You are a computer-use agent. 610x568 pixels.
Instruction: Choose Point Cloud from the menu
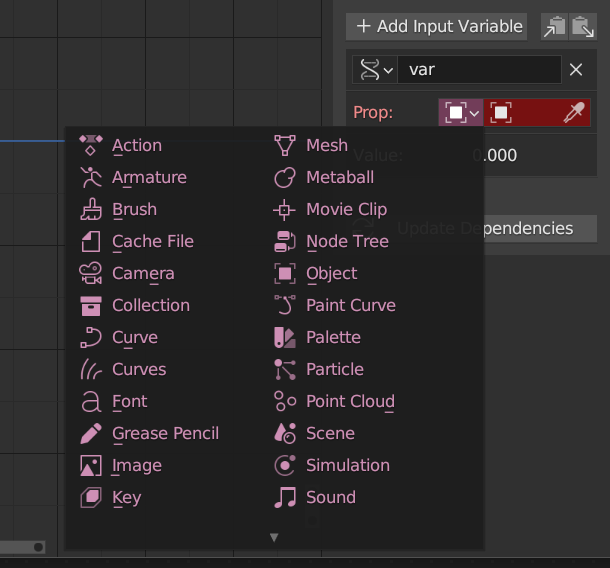pos(351,401)
